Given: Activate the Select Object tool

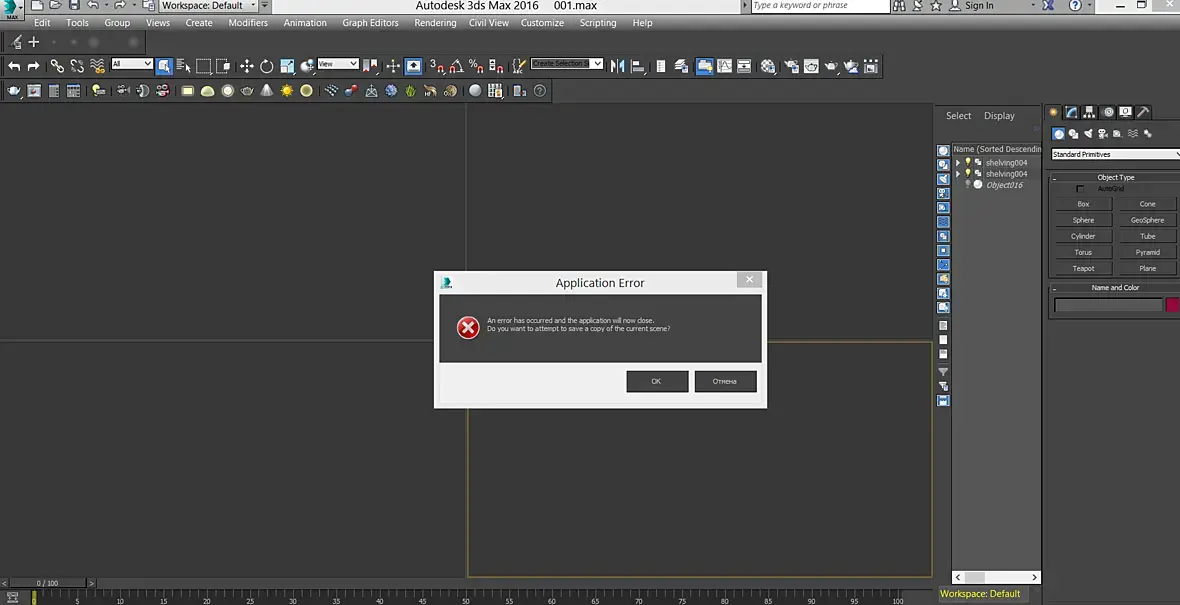Looking at the screenshot, I should click(x=164, y=66).
